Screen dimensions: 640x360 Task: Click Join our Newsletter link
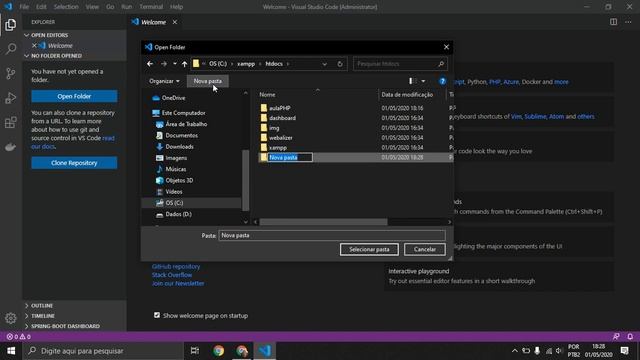coord(178,283)
